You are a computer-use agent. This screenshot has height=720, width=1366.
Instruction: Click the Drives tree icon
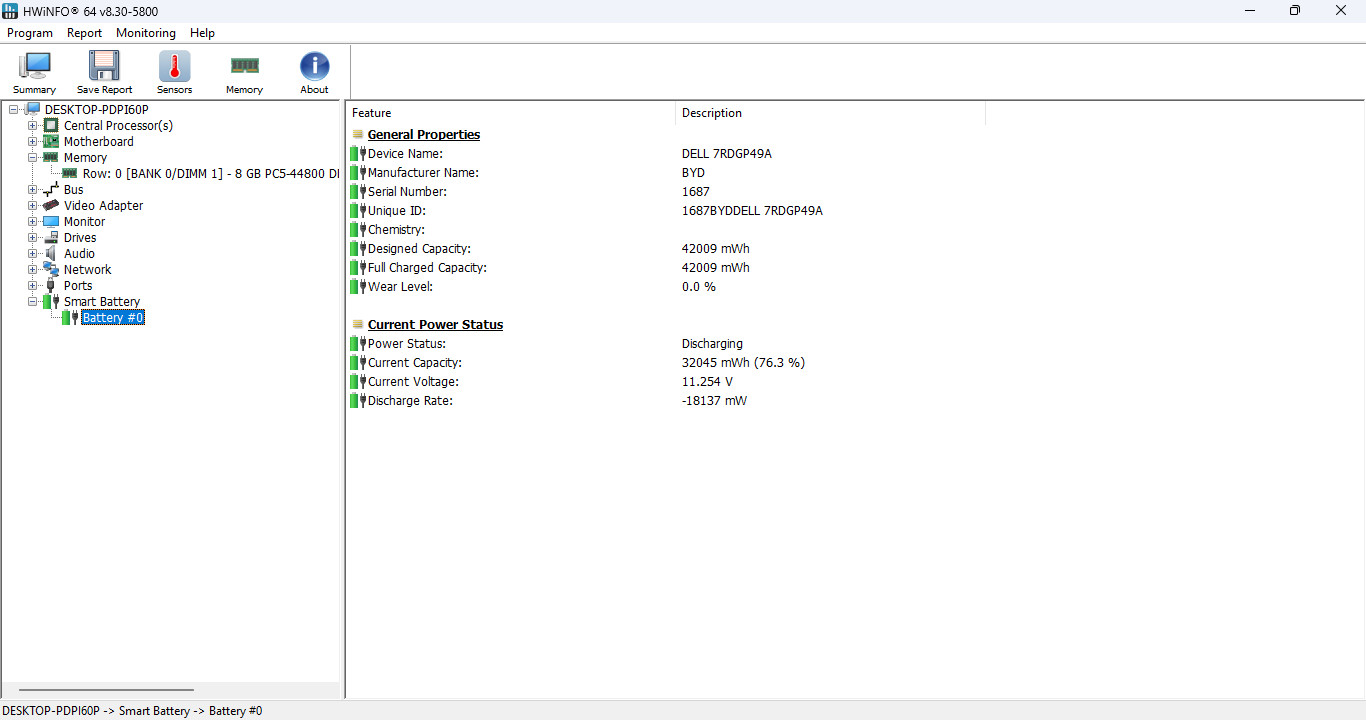click(x=51, y=238)
